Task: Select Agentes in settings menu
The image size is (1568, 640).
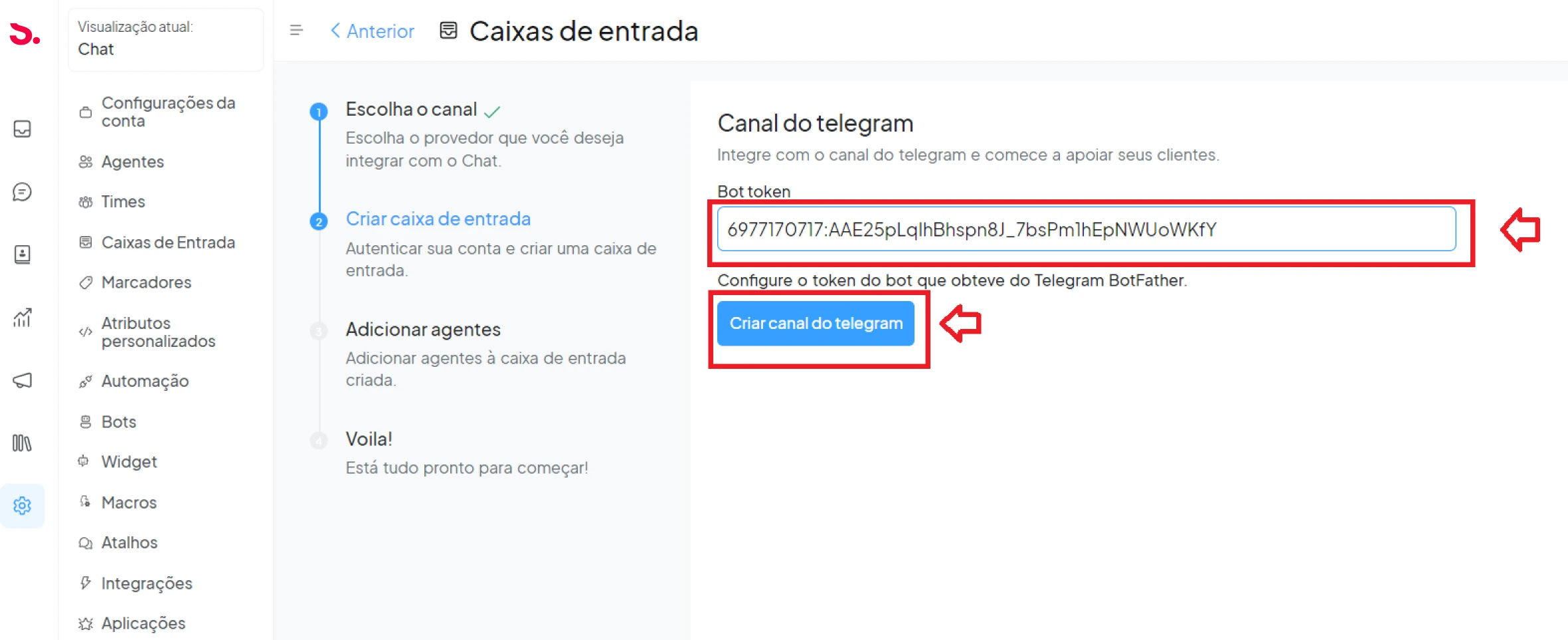Action: pos(132,161)
